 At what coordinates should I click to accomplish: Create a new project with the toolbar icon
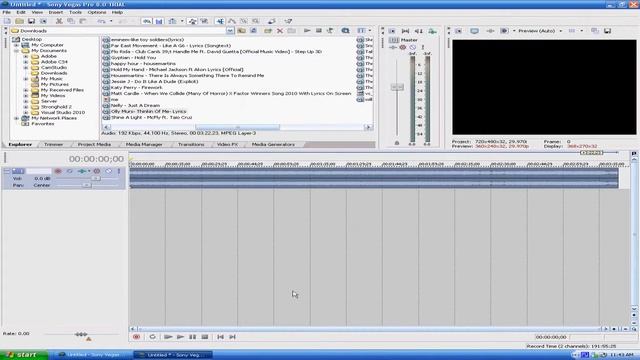7,21
